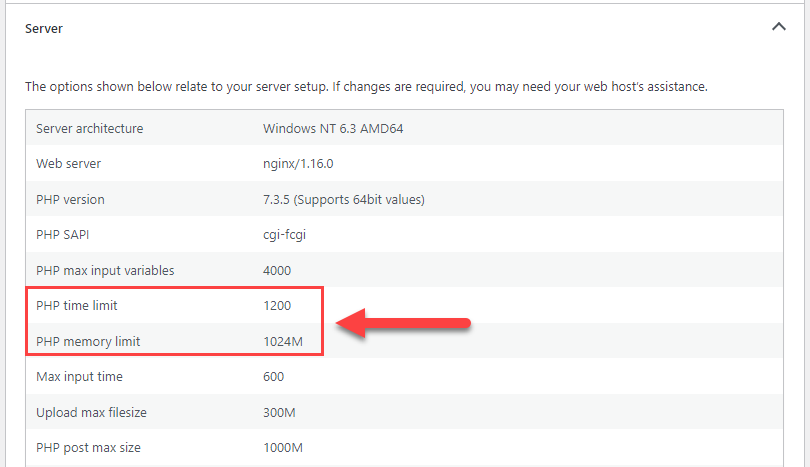The image size is (810, 467).
Task: Select the 'PHP max input variables' label
Action: (x=105, y=271)
